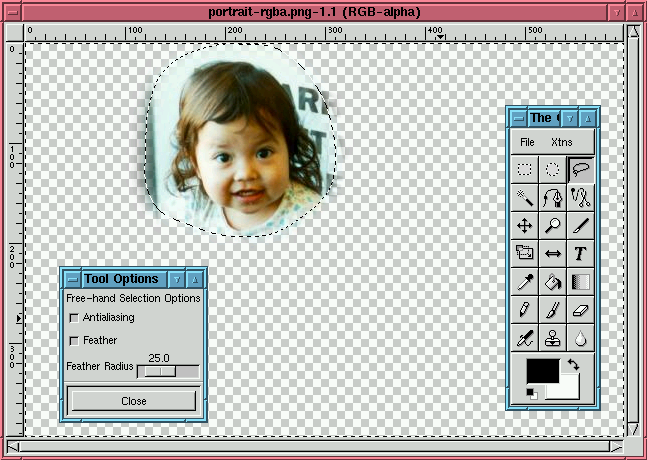
Task: Select the Eraser tool
Action: click(x=581, y=310)
